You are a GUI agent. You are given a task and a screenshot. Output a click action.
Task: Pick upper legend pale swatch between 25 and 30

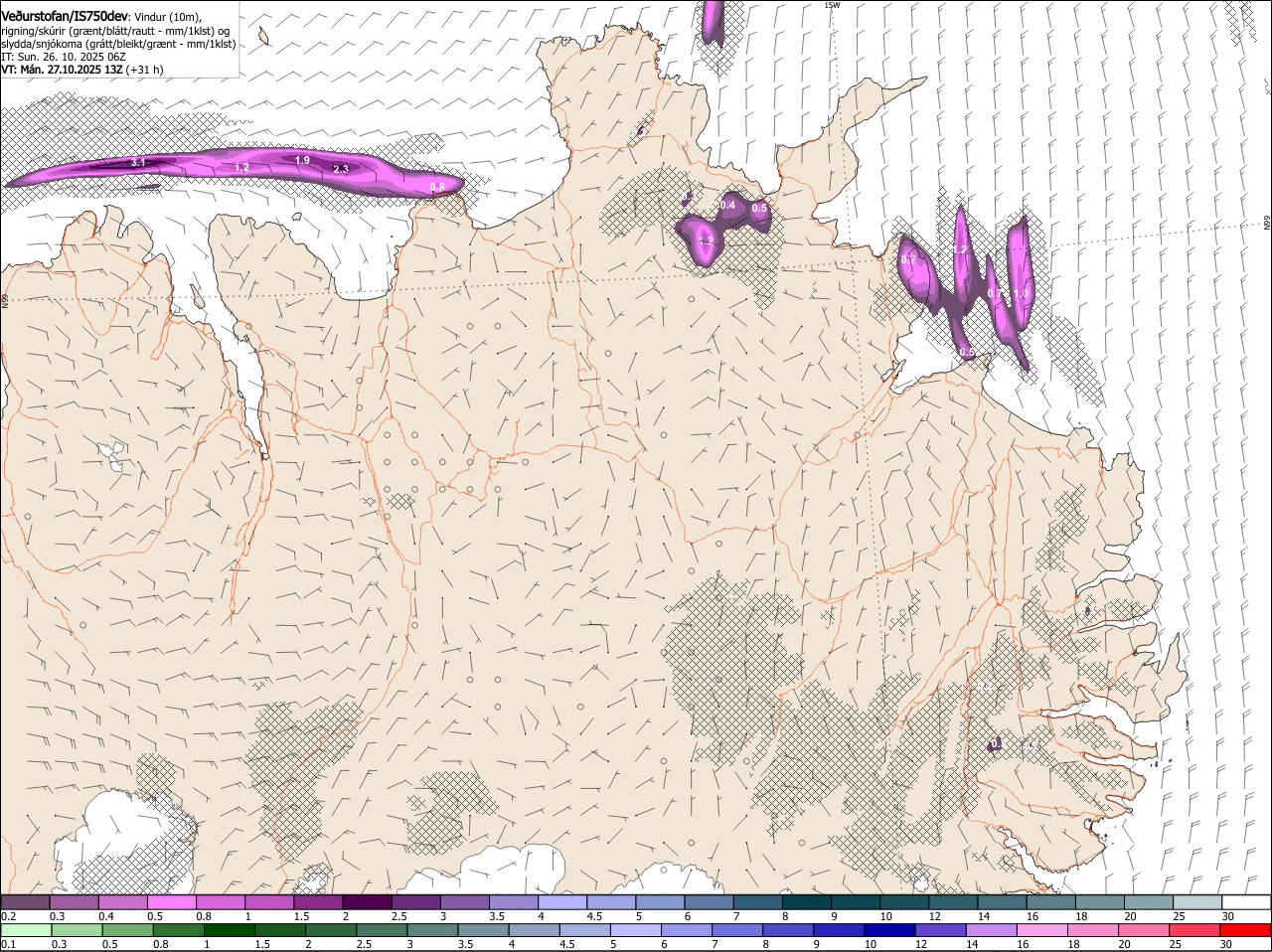coord(1197,902)
